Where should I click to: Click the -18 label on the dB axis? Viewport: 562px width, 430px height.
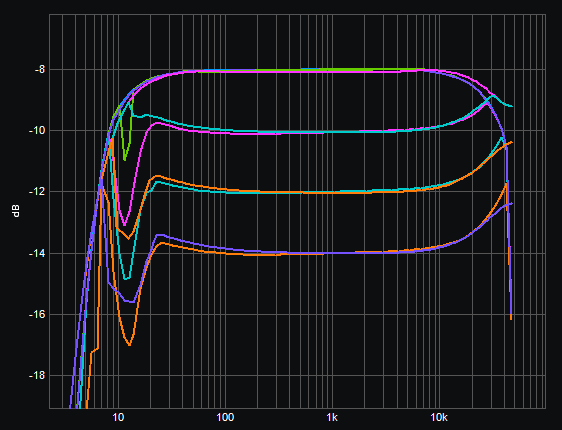coord(38,376)
